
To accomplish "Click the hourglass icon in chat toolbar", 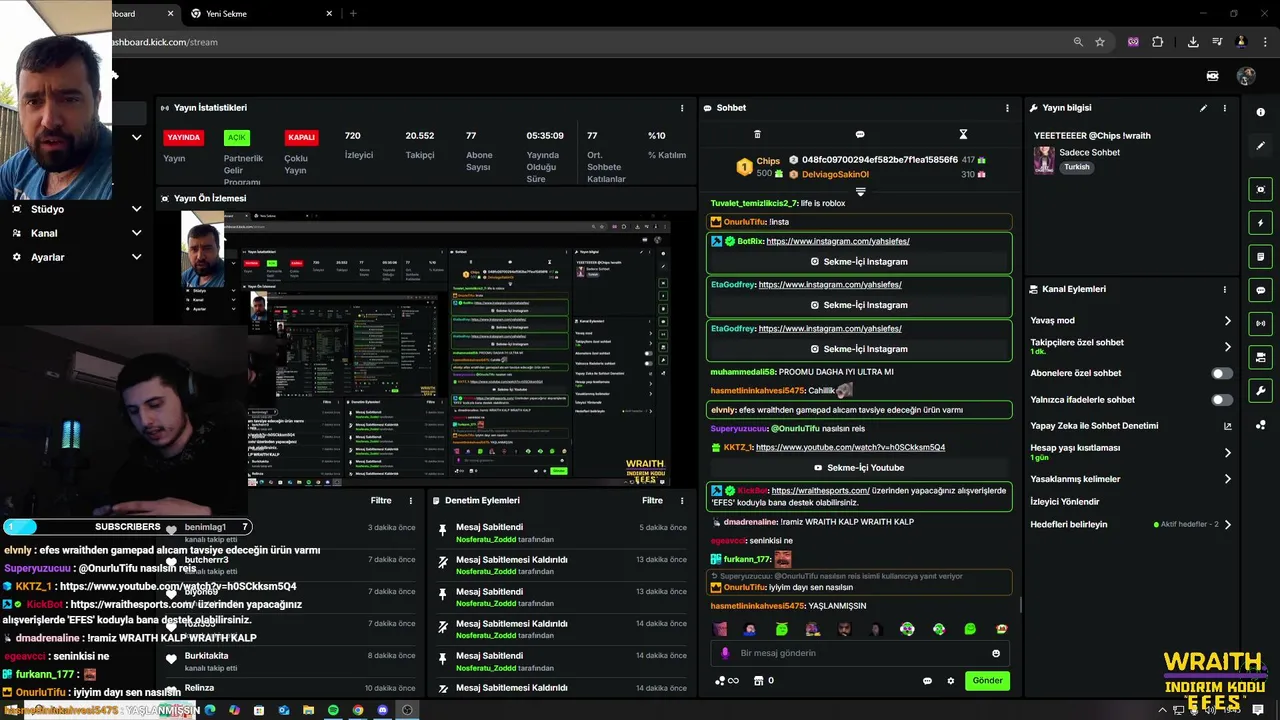I will pos(963,134).
